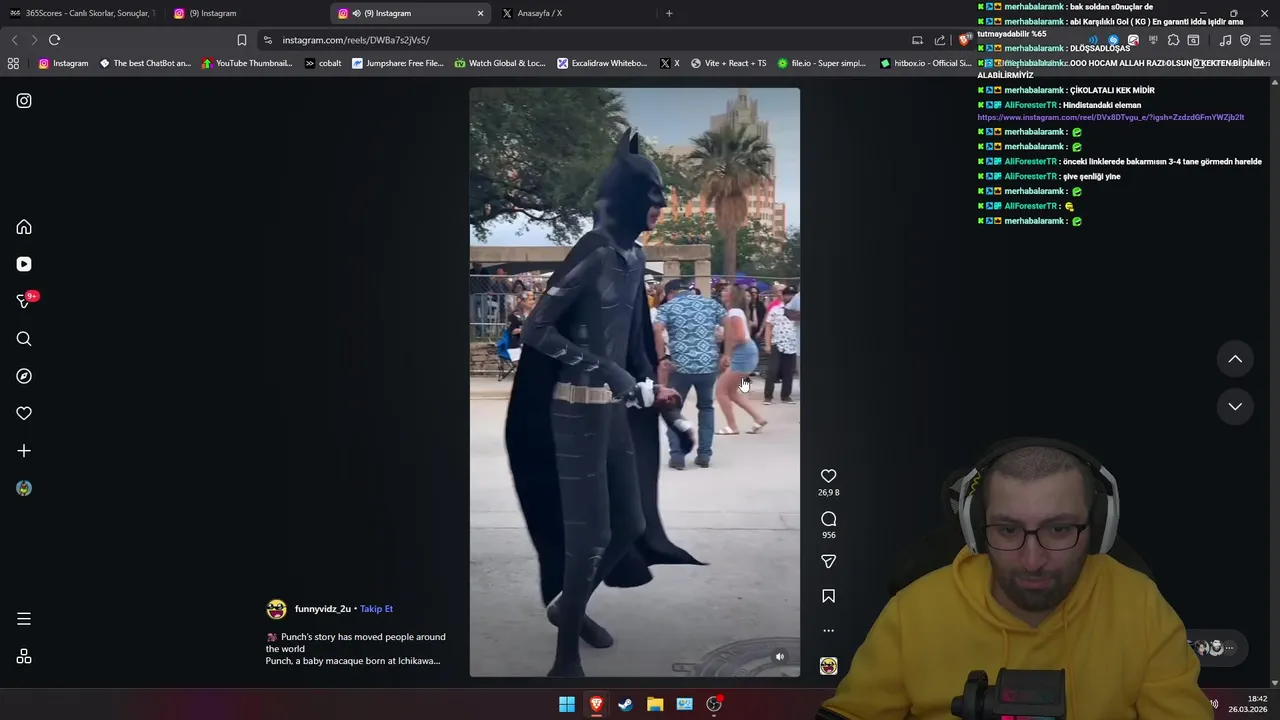This screenshot has width=1280, height=720.
Task: Open the Instagram reel link in chat
Action: 1110,117
